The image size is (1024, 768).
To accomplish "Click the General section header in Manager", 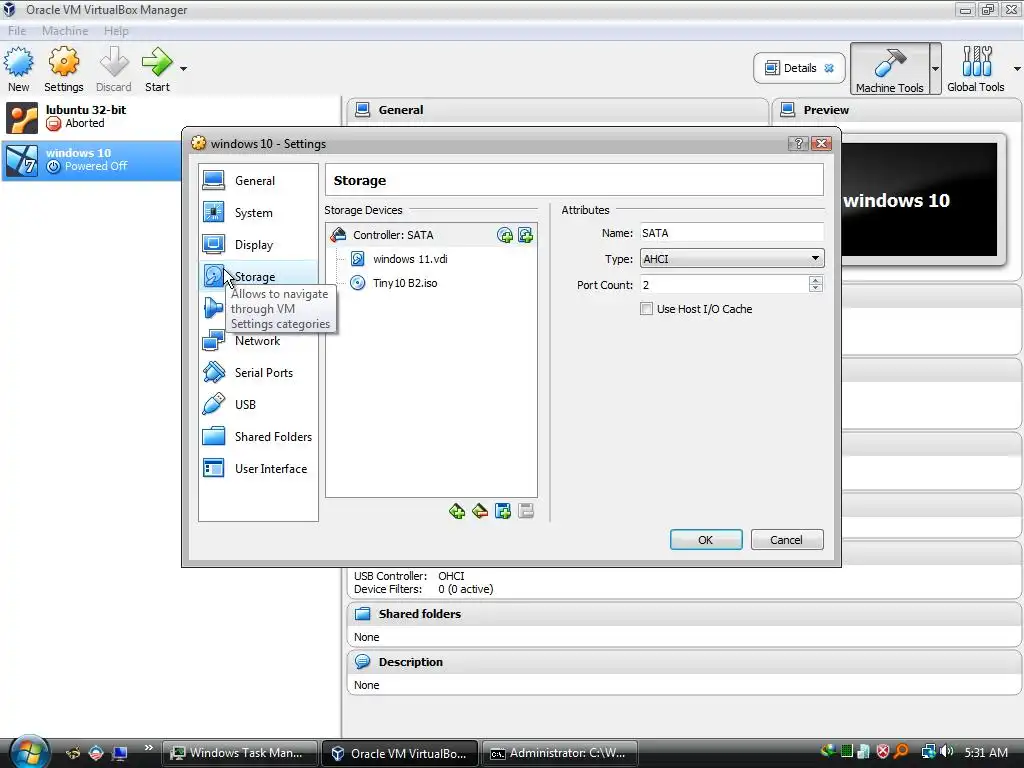I will tap(557, 110).
